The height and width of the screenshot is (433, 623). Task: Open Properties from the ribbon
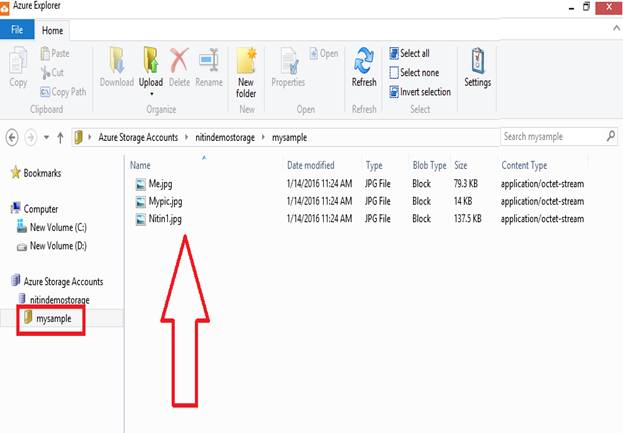[x=288, y=67]
